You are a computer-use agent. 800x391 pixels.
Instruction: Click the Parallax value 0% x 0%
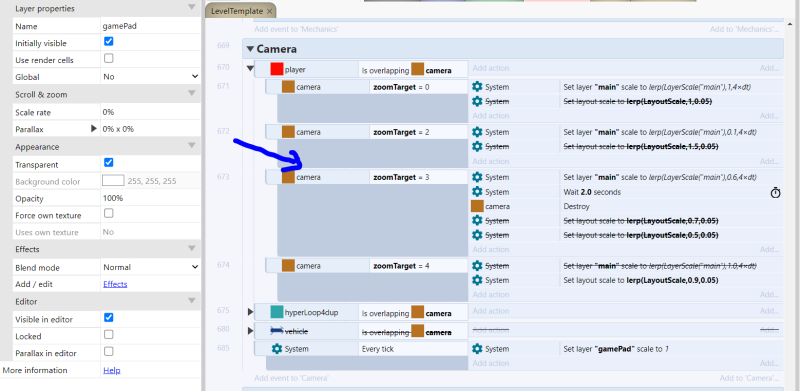click(x=150, y=129)
